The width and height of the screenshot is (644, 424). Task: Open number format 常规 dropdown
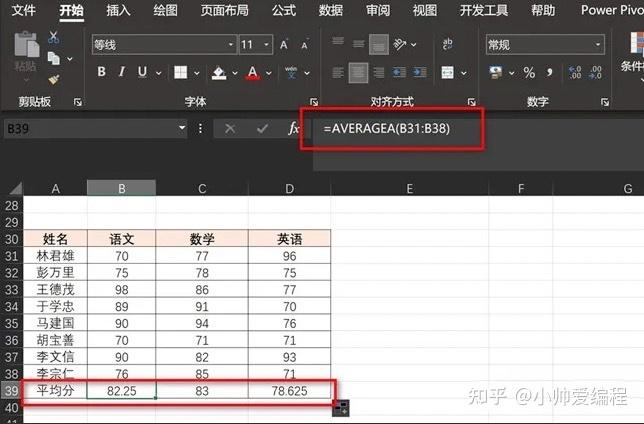[x=598, y=44]
